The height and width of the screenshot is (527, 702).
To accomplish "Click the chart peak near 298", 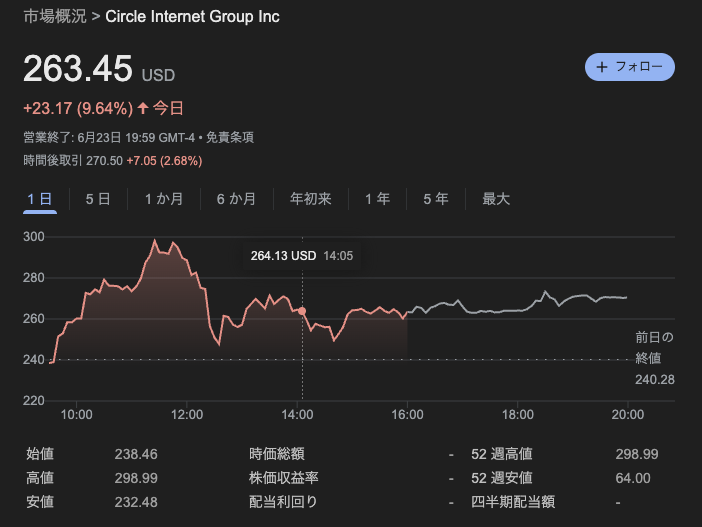I will pos(154,241).
